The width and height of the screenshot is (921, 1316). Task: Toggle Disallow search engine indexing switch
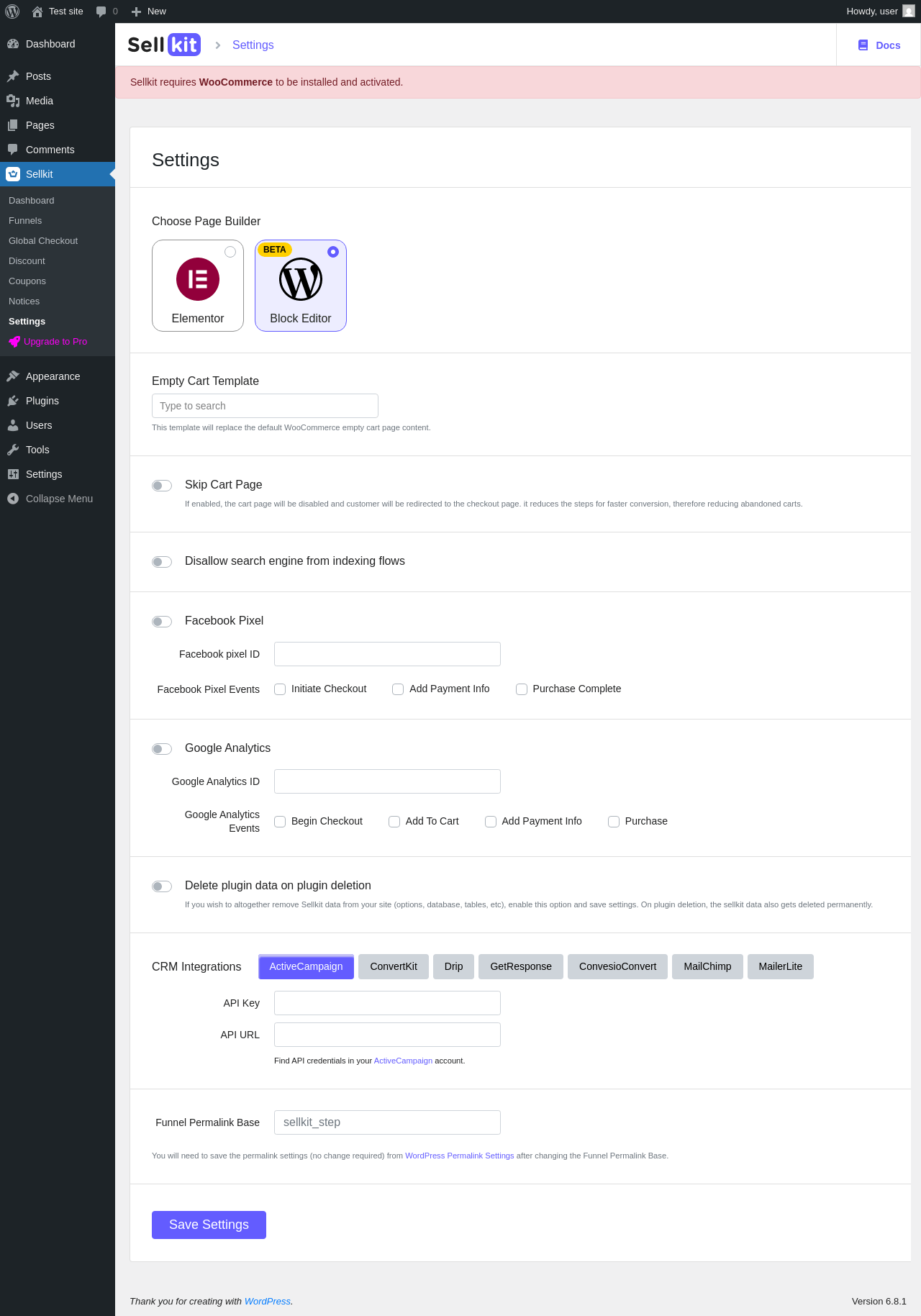(162, 562)
